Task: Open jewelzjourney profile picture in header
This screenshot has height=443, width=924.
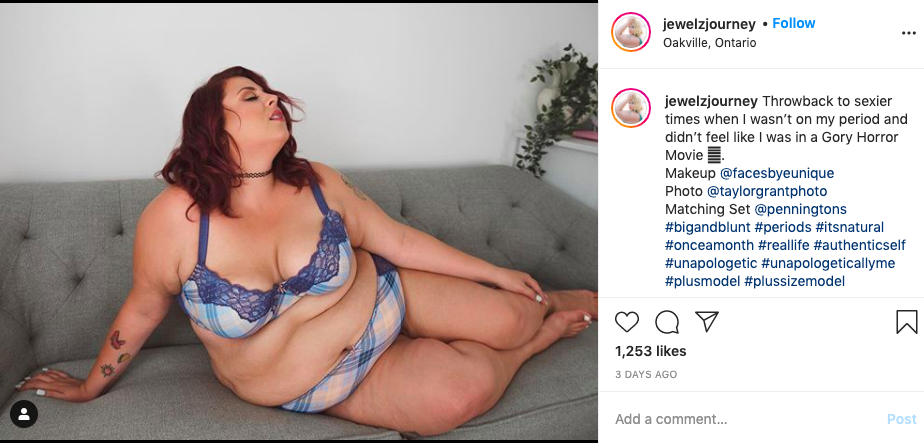Action: click(631, 32)
